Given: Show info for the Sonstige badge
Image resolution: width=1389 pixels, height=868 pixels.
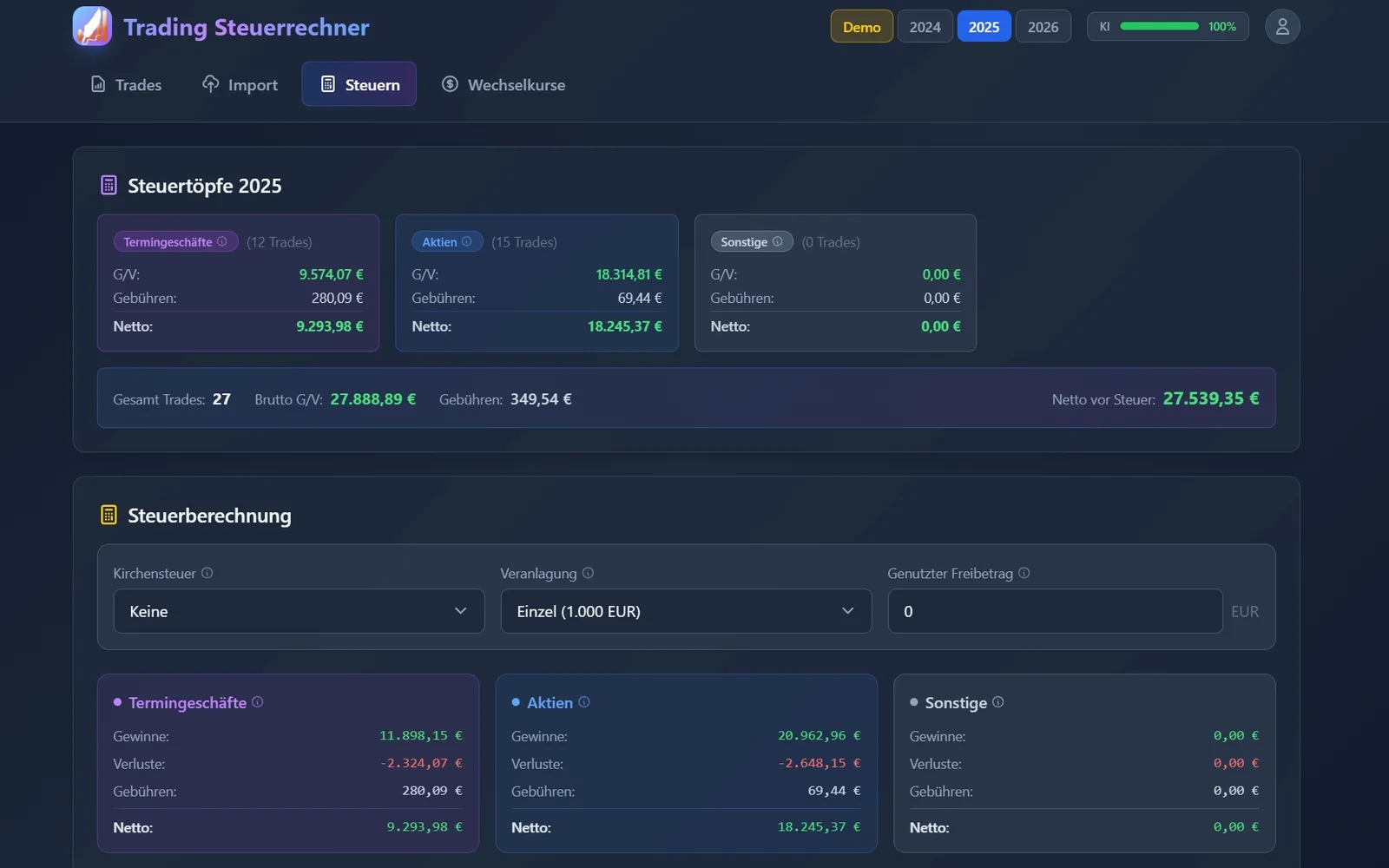Looking at the screenshot, I should (778, 241).
